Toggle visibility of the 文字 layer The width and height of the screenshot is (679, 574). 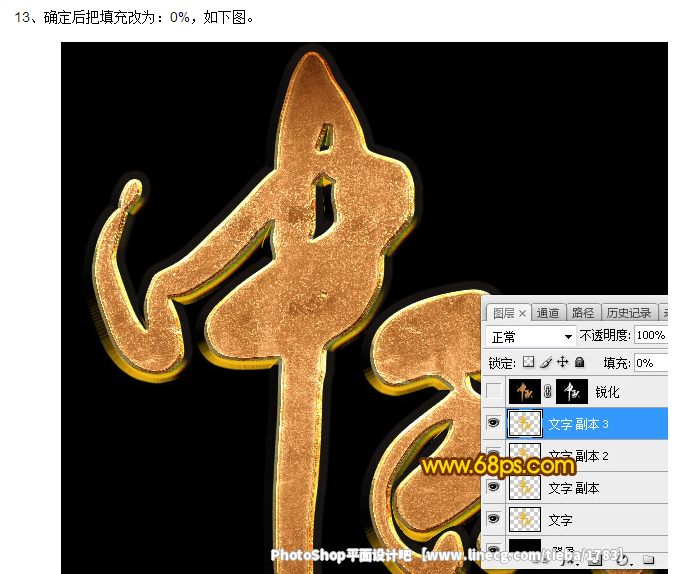(494, 520)
